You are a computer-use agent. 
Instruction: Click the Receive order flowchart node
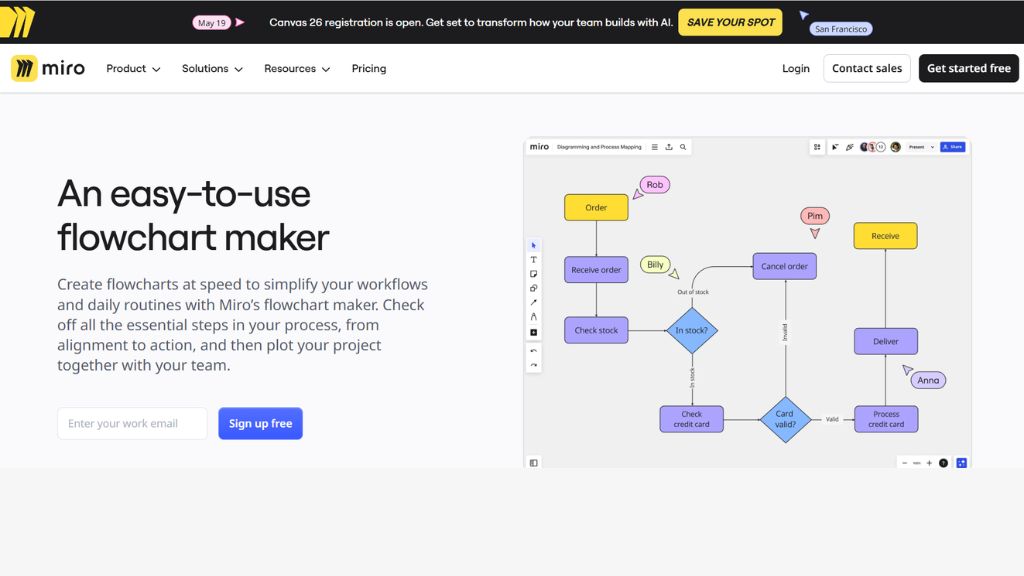click(x=596, y=270)
